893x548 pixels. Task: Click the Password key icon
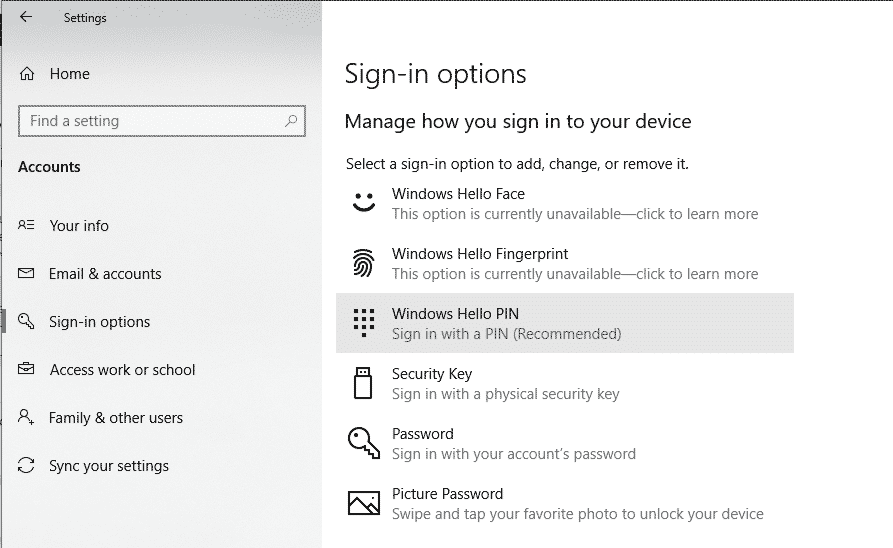tap(363, 443)
